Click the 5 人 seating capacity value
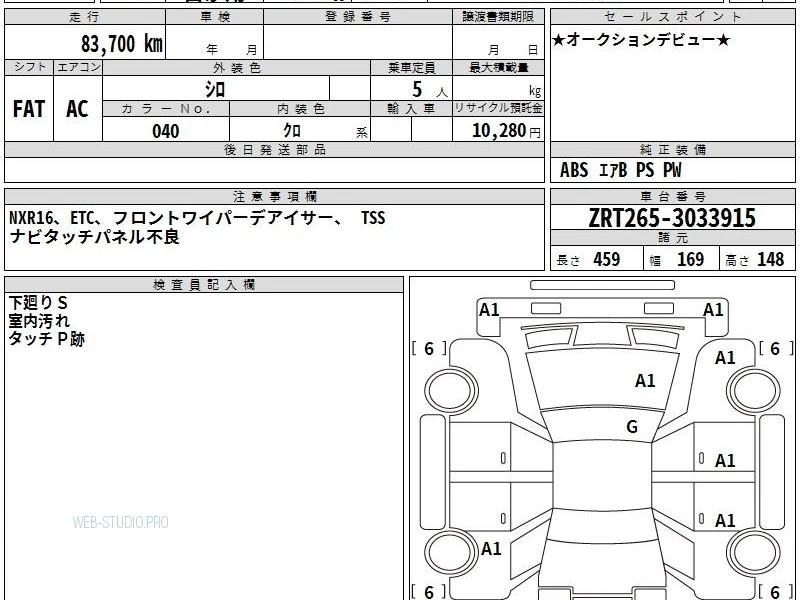Viewport: 800px width, 600px height. point(429,89)
